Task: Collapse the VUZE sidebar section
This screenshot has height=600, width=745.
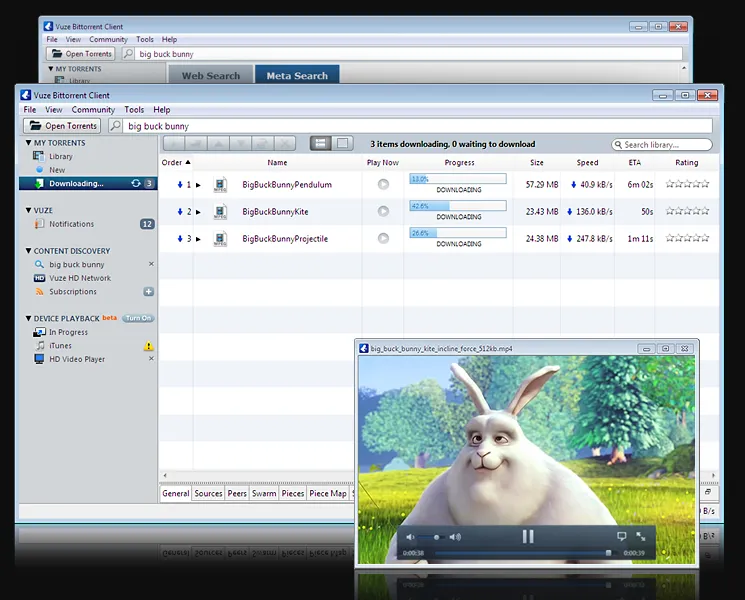Action: pyautogui.click(x=29, y=210)
